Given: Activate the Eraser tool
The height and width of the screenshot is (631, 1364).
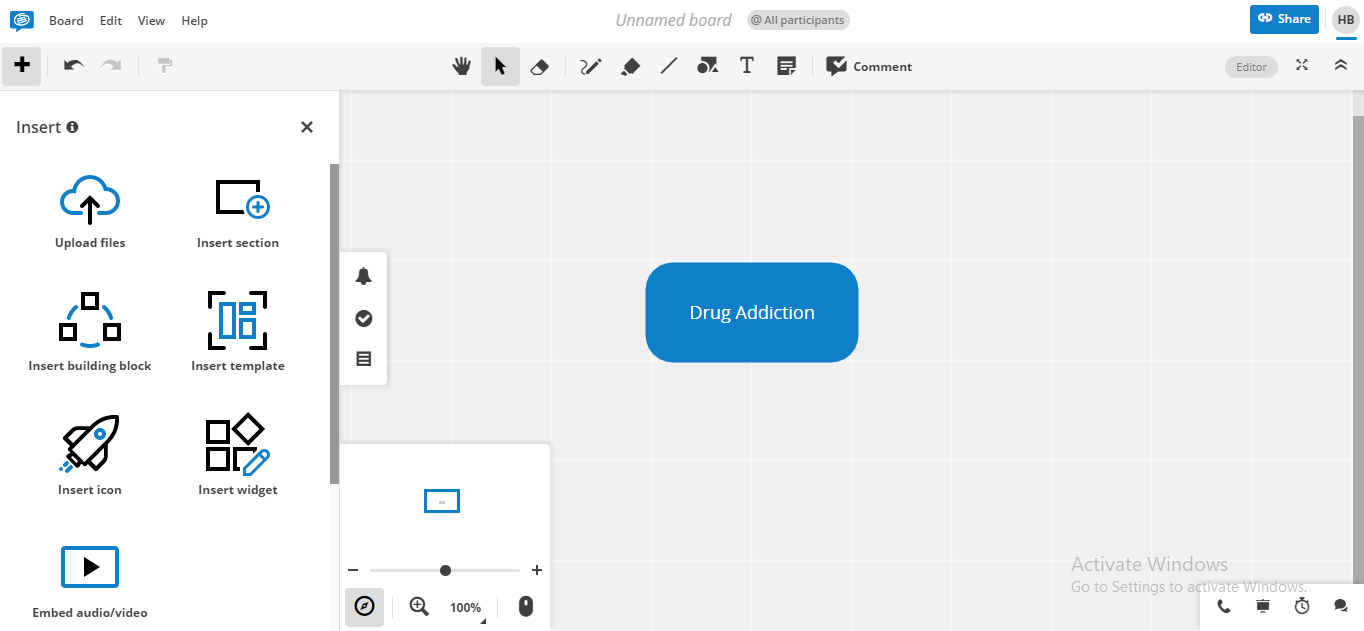Looking at the screenshot, I should [x=540, y=66].
